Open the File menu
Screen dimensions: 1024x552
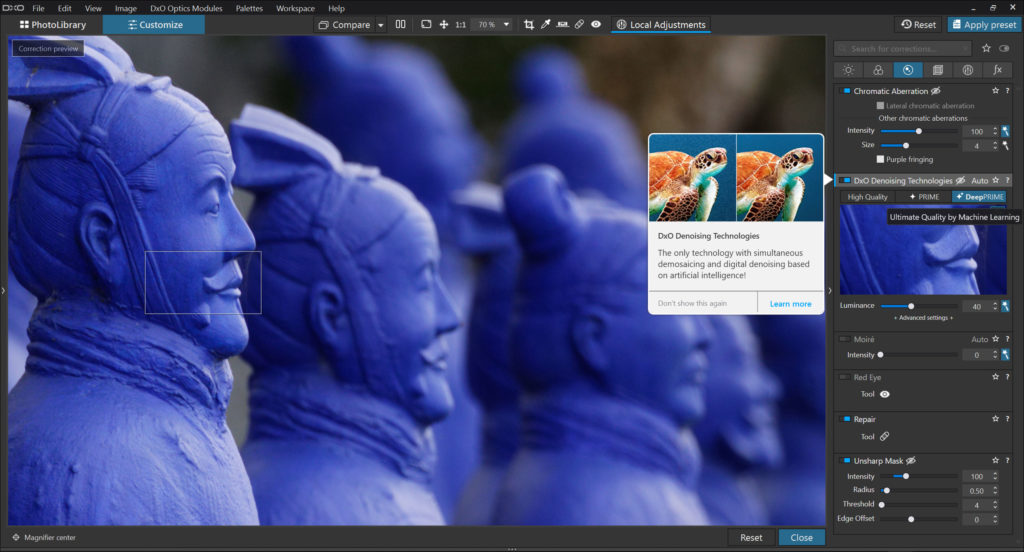39,8
